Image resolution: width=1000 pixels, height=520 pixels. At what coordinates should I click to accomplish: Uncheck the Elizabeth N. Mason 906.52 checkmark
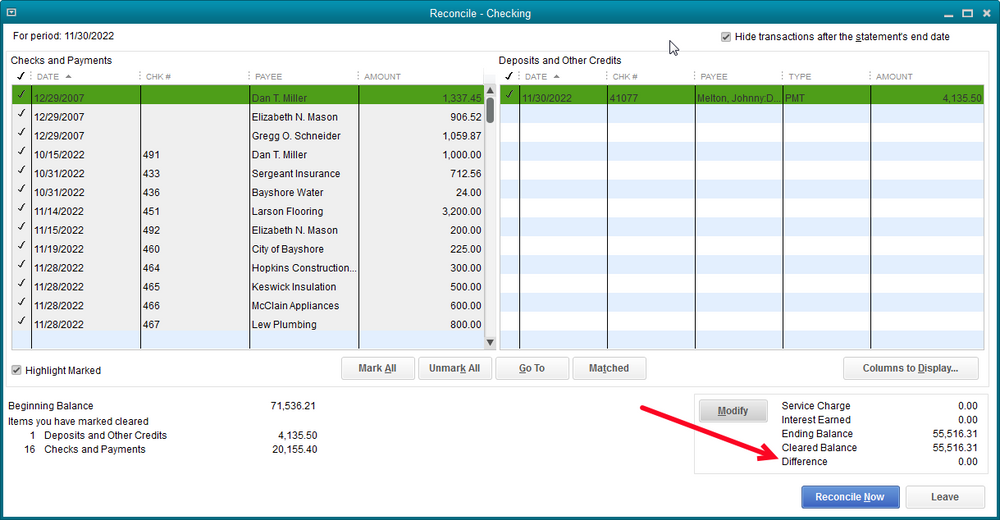point(22,114)
